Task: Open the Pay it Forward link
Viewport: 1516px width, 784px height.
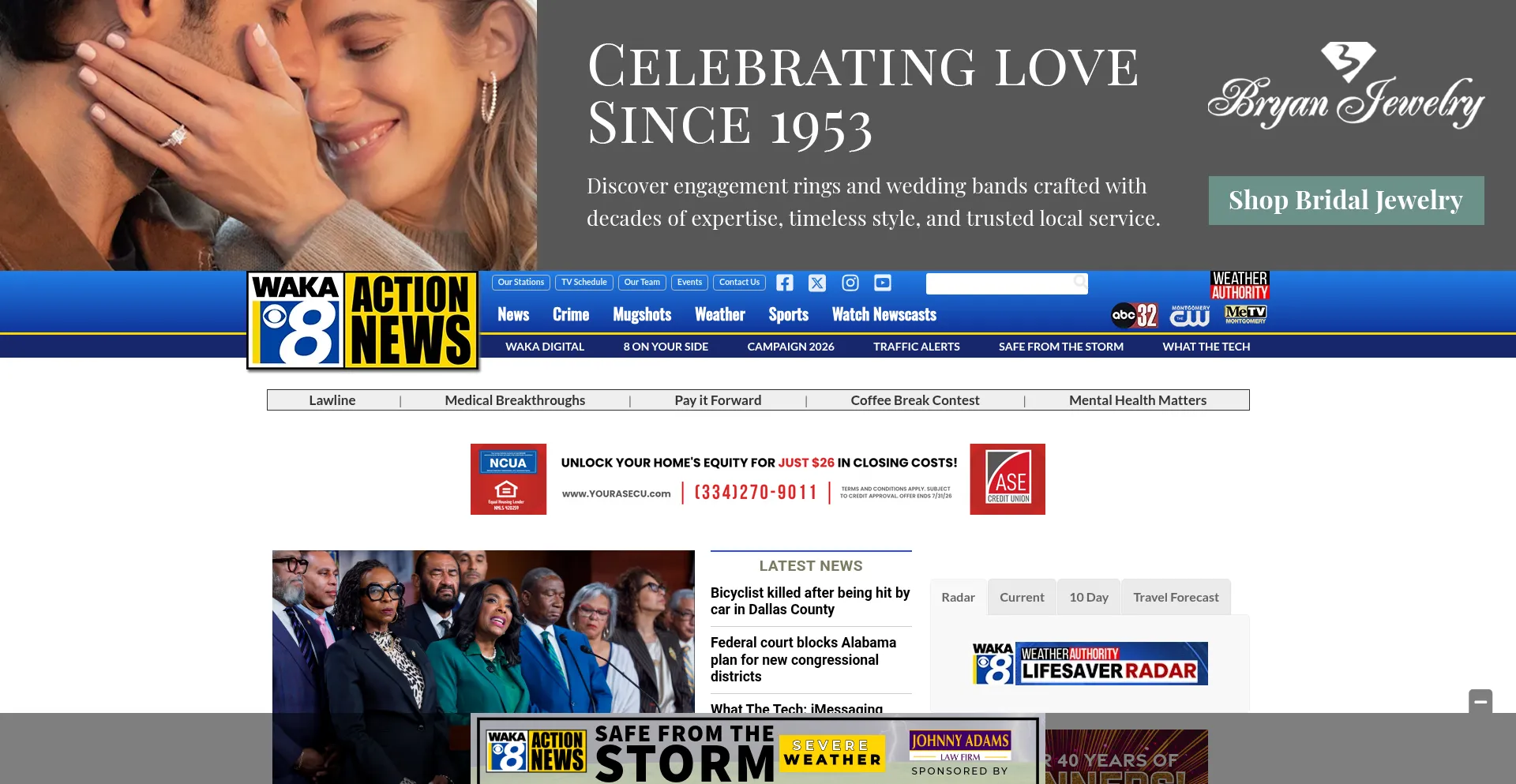Action: click(718, 400)
